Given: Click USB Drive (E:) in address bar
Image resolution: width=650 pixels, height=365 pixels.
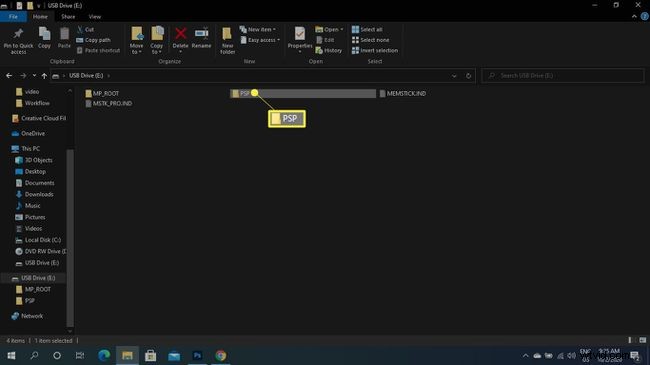Looking at the screenshot, I should coord(86,75).
